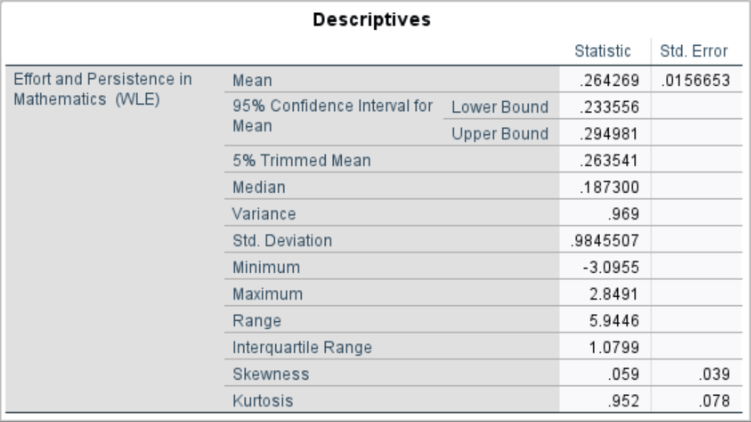Select the Lower Bound value .233556
The width and height of the screenshot is (751, 422).
tap(608, 107)
